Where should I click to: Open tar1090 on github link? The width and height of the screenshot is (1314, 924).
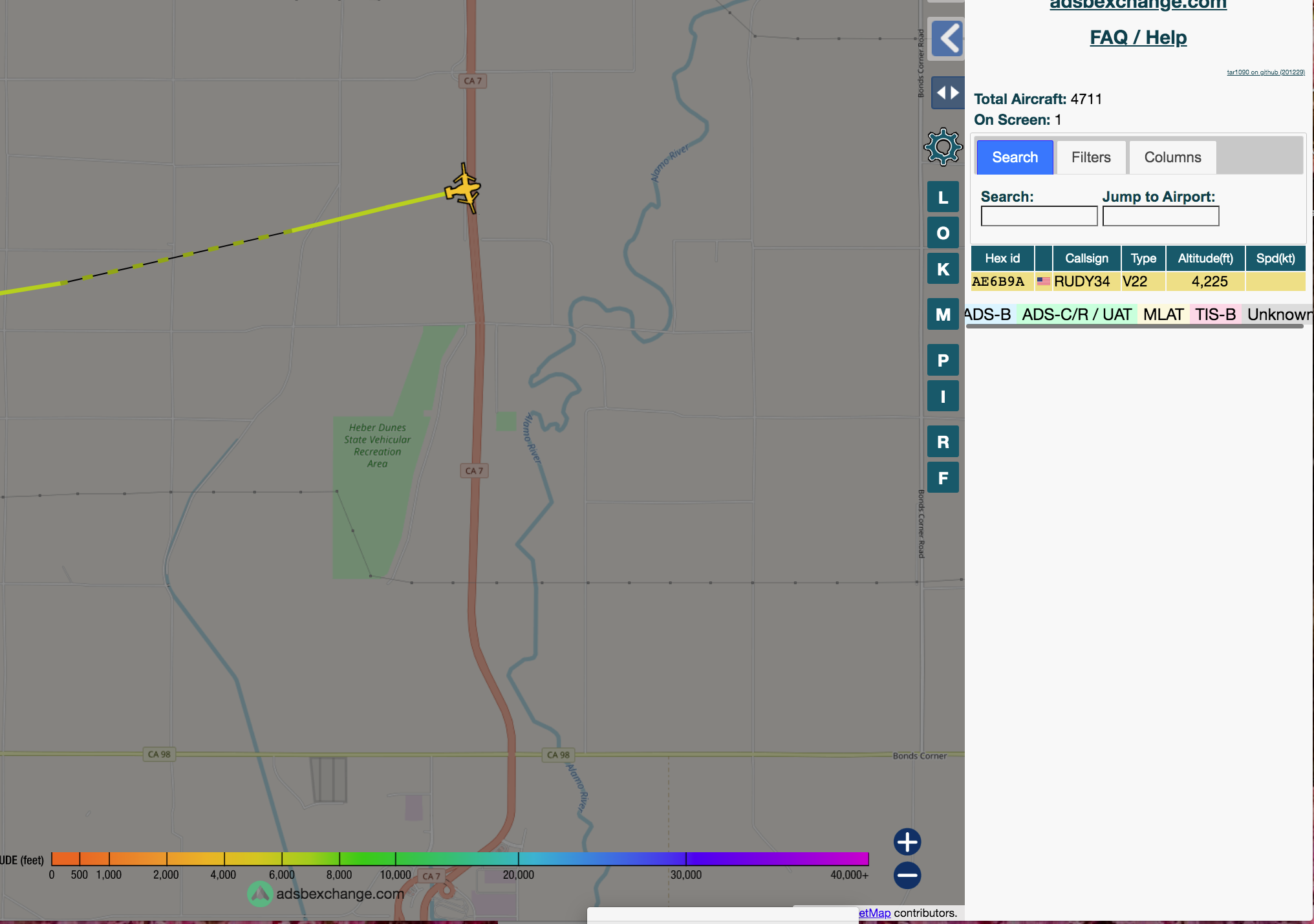[1266, 72]
